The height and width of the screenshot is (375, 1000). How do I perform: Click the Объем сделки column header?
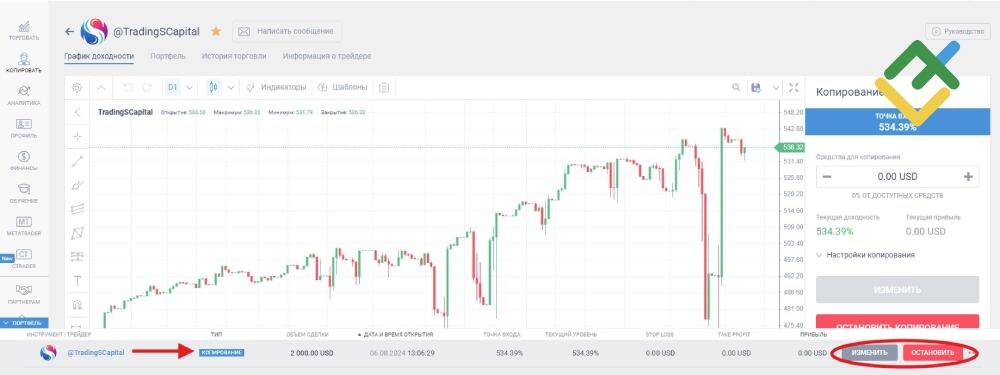[x=307, y=334]
